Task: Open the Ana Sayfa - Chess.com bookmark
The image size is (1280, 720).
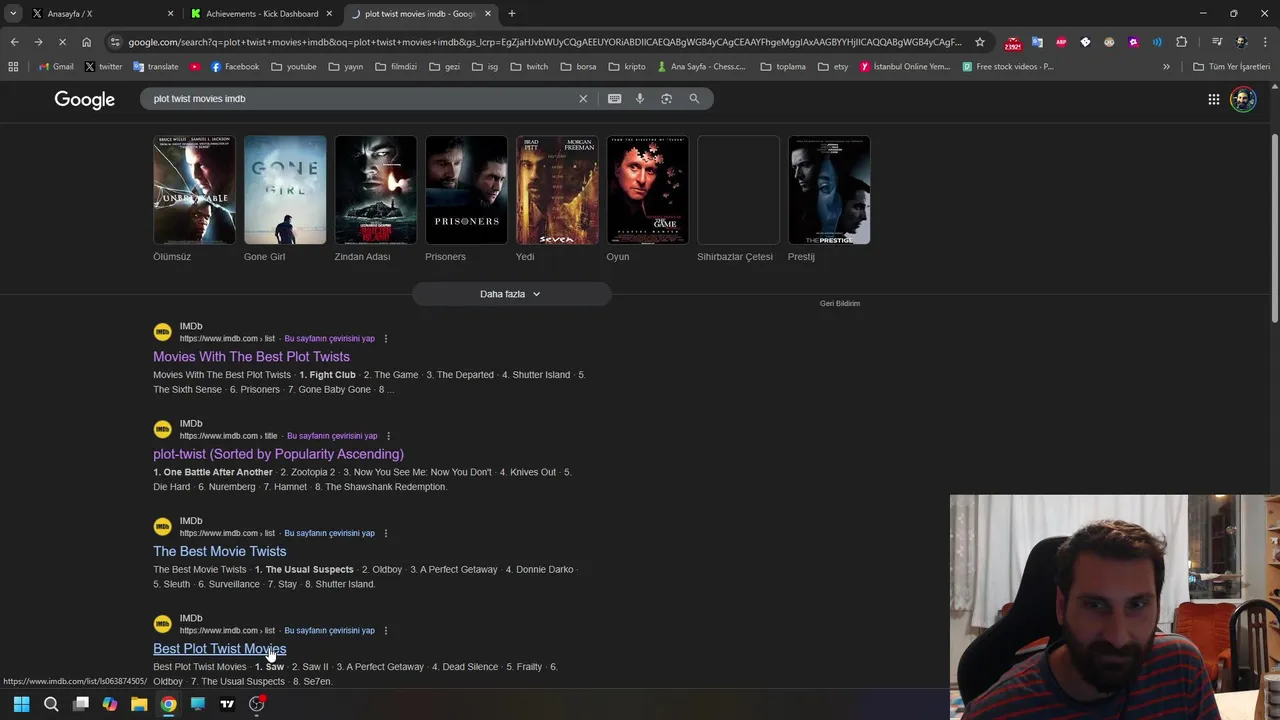Action: pyautogui.click(x=700, y=67)
